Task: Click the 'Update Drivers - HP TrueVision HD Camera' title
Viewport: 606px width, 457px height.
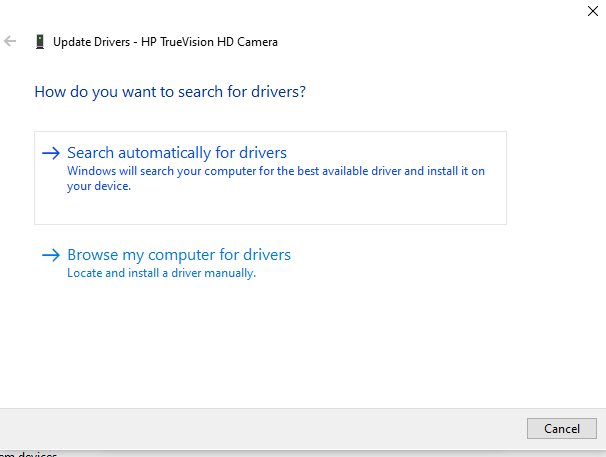Action: tap(166, 42)
